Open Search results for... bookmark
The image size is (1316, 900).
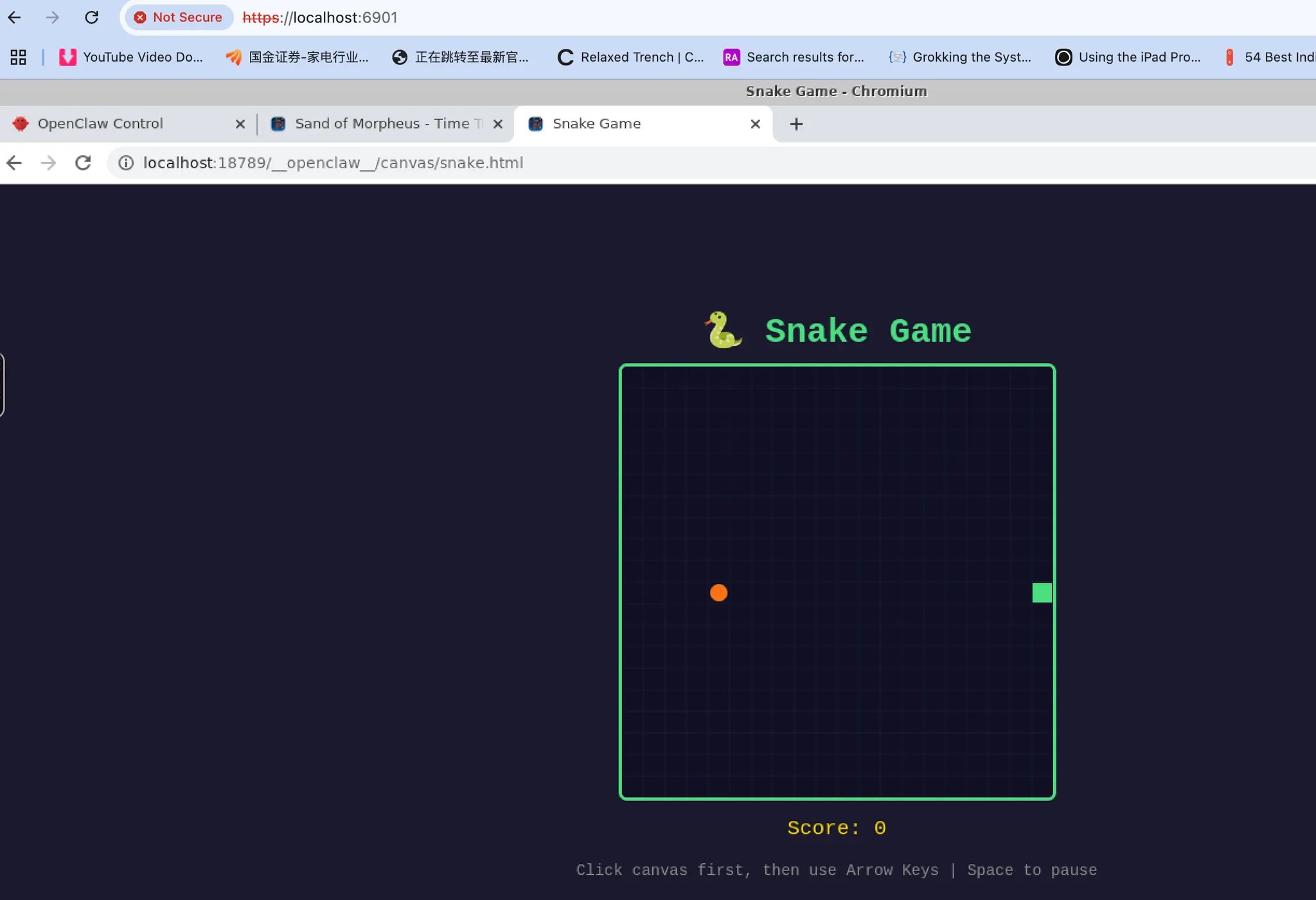(794, 57)
